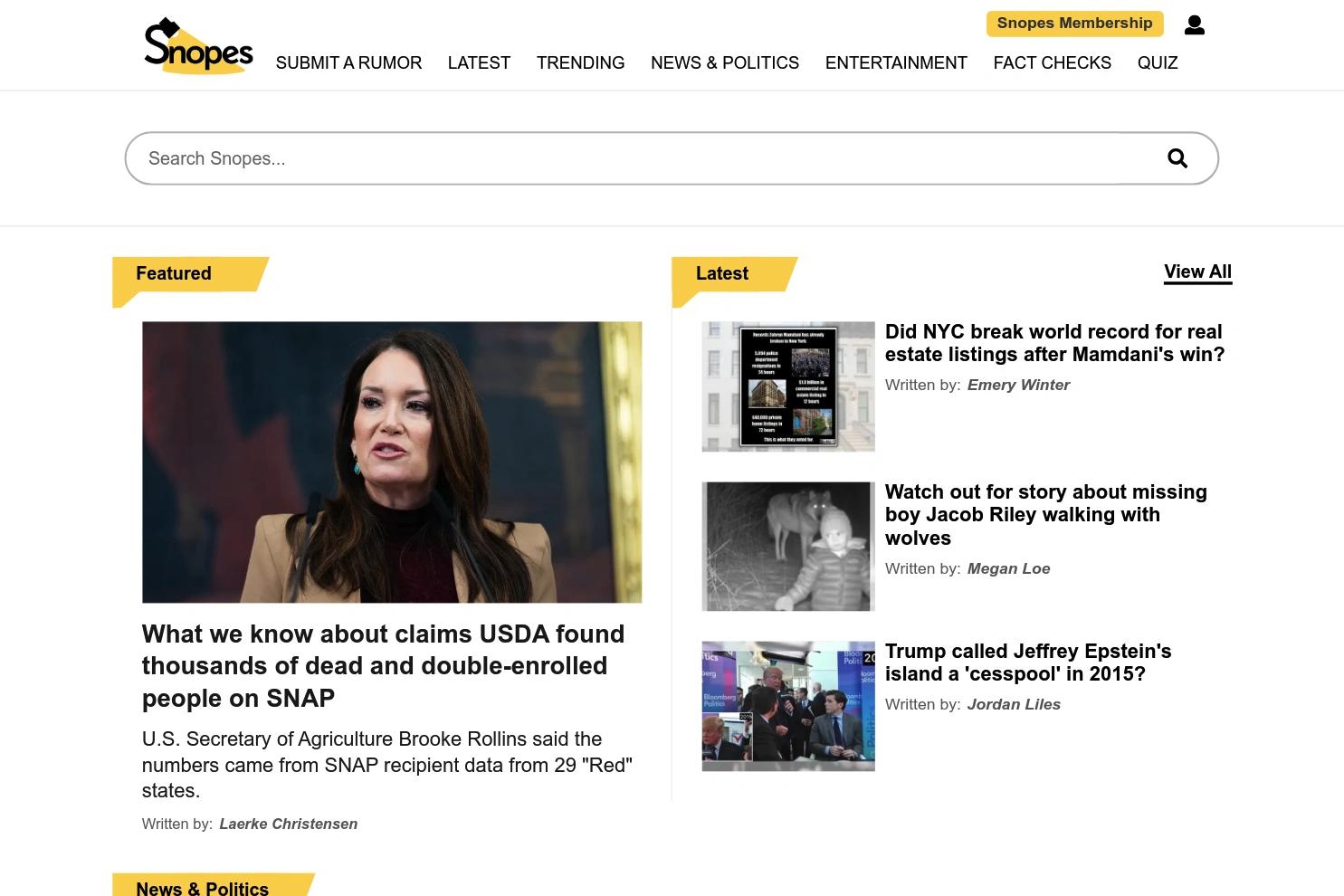Open the Trending section
Screen dimensions: 1344x896
(580, 62)
